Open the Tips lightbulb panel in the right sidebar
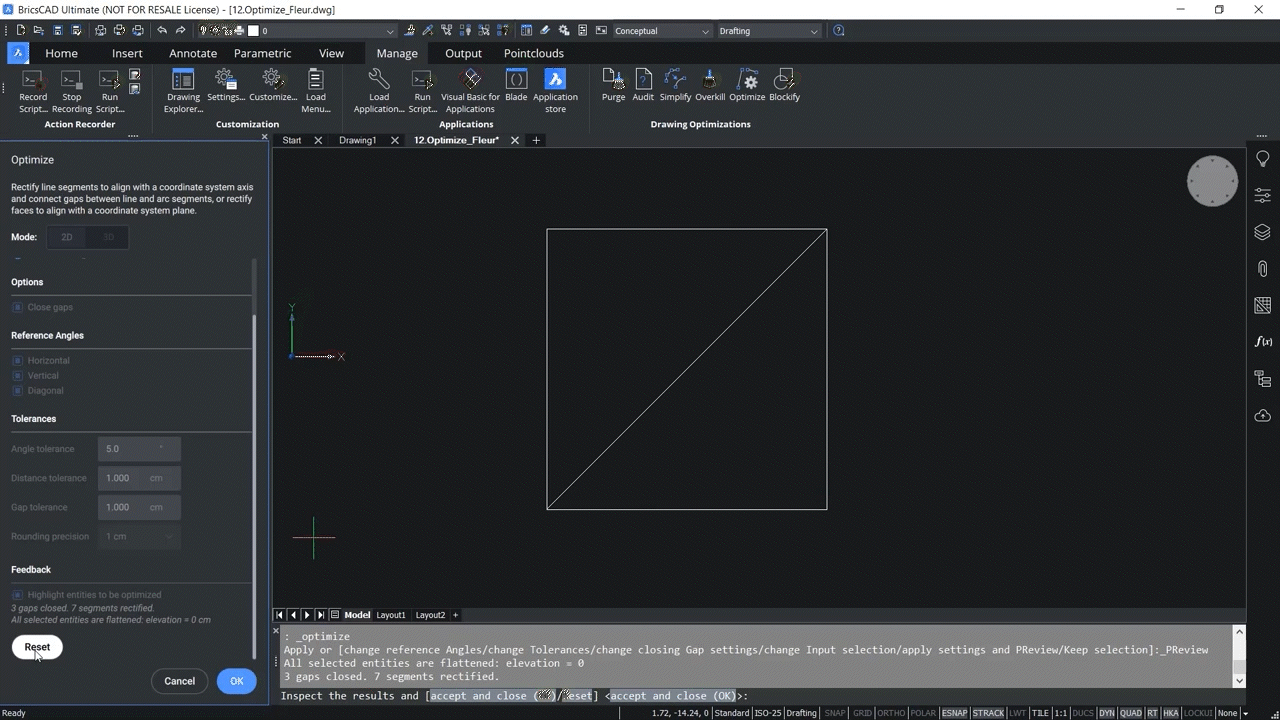Viewport: 1280px width, 720px height. click(x=1262, y=159)
